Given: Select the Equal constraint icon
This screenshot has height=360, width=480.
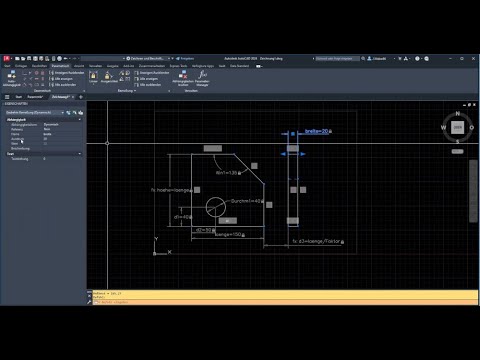Looking at the screenshot, I should [x=42, y=85].
